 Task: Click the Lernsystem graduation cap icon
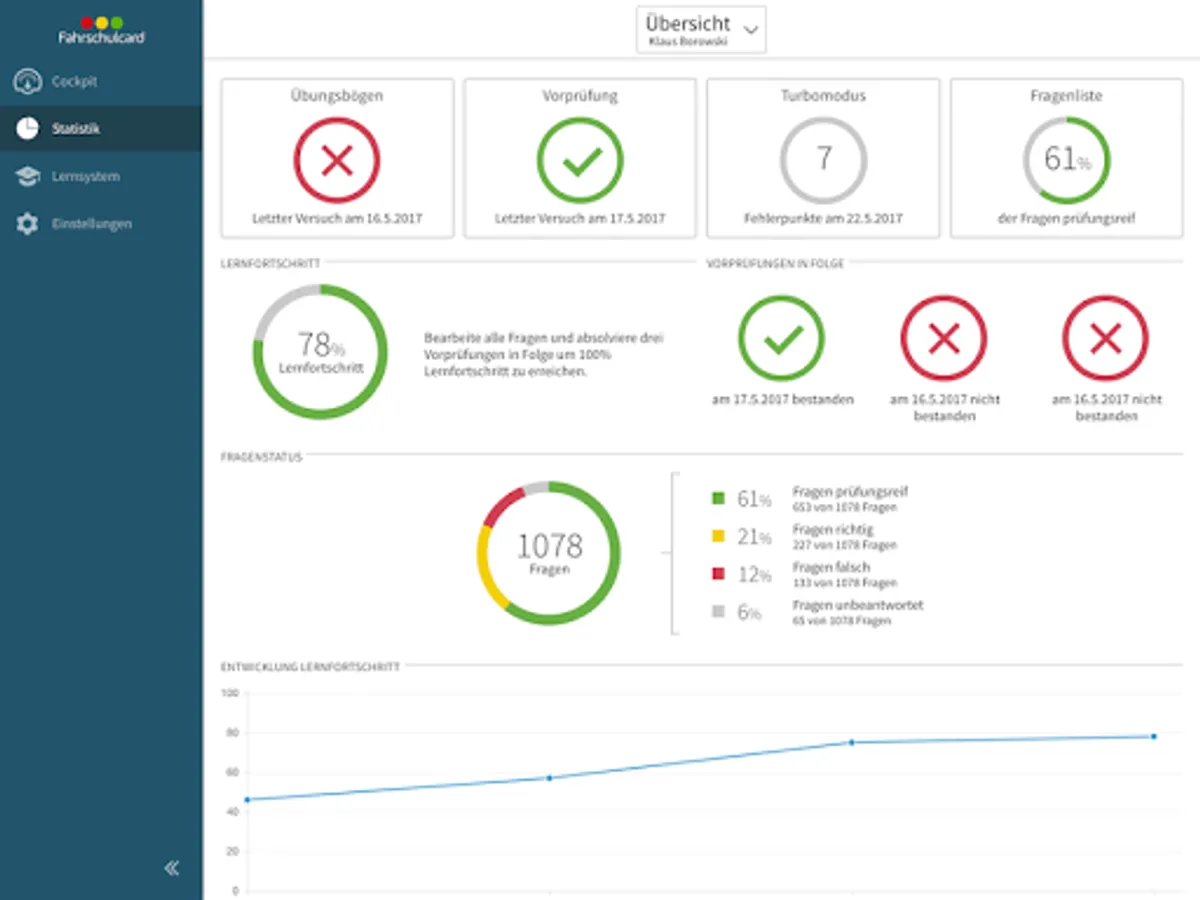(x=27, y=176)
